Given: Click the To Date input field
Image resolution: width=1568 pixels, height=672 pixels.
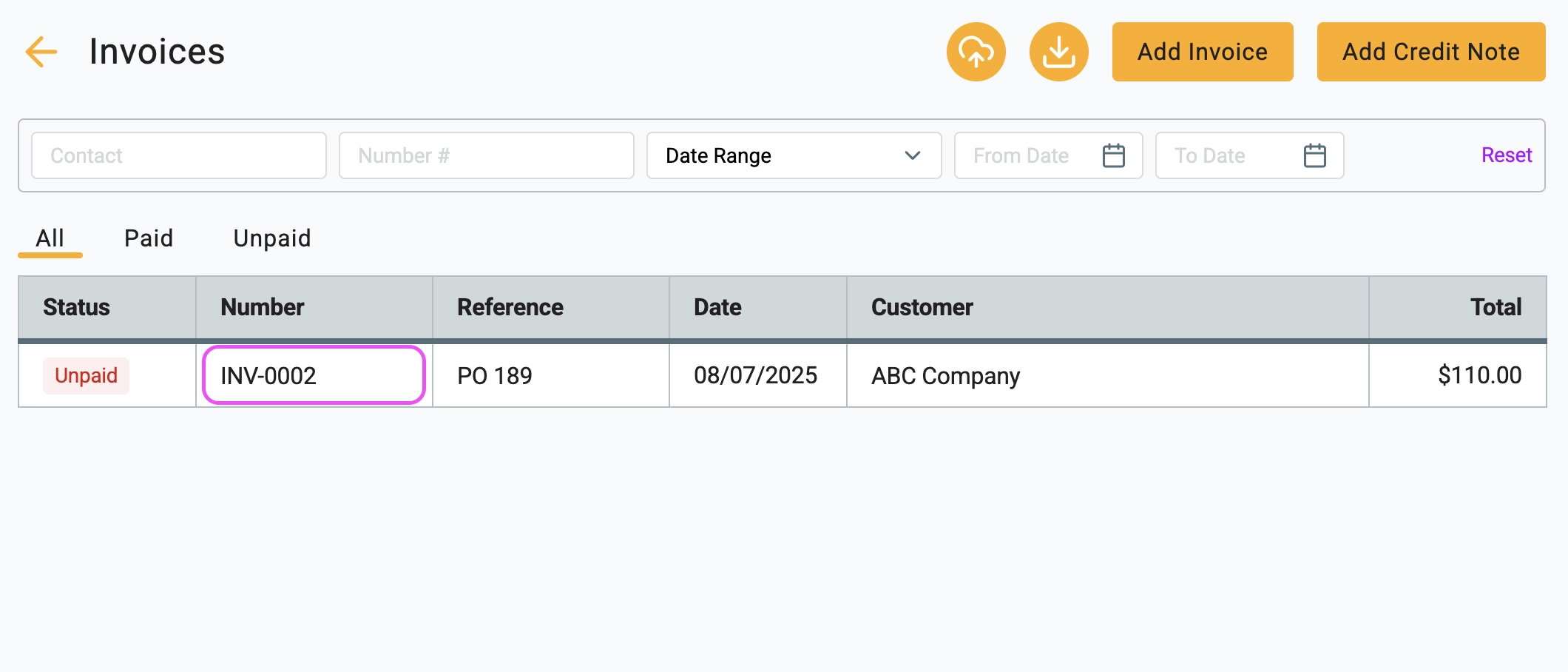Looking at the screenshot, I should tap(1228, 155).
